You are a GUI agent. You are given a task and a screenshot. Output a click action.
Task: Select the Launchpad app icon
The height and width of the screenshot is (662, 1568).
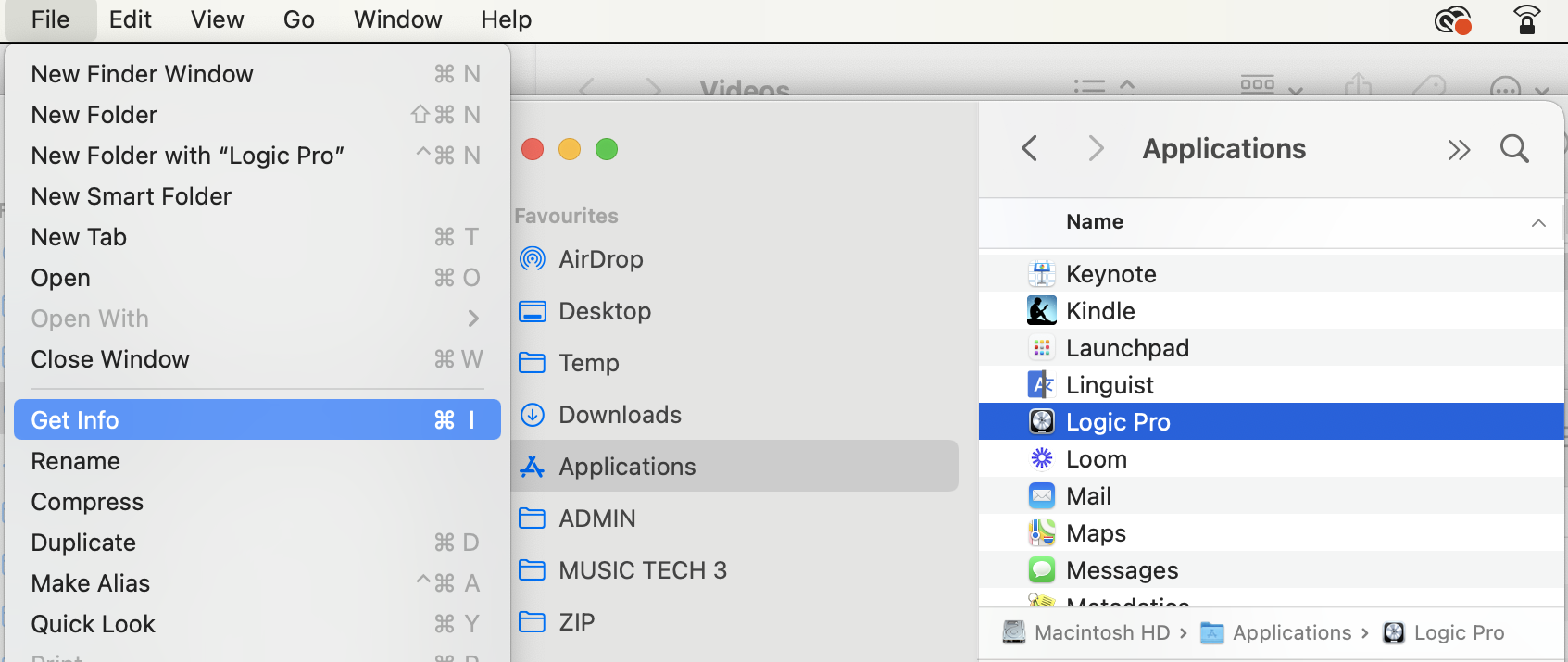[1042, 348]
